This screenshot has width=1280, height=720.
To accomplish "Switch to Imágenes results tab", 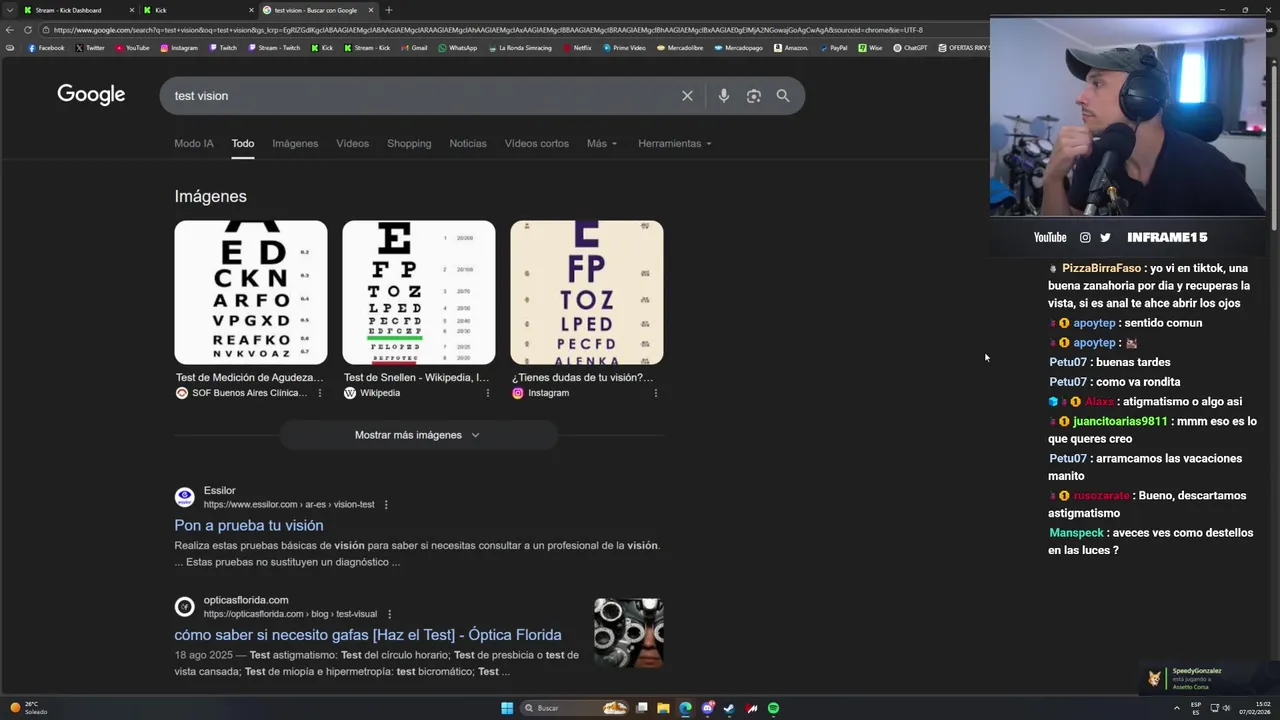I will (295, 143).
